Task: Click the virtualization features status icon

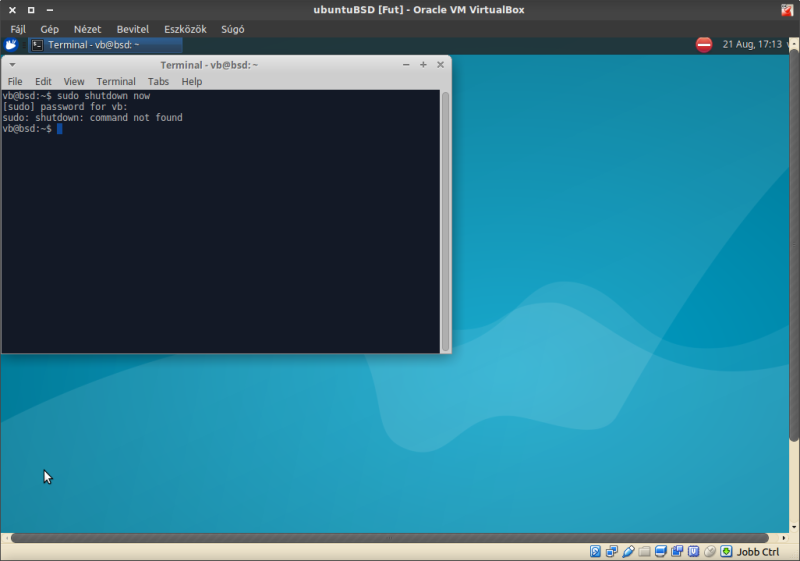Action: coord(693,551)
